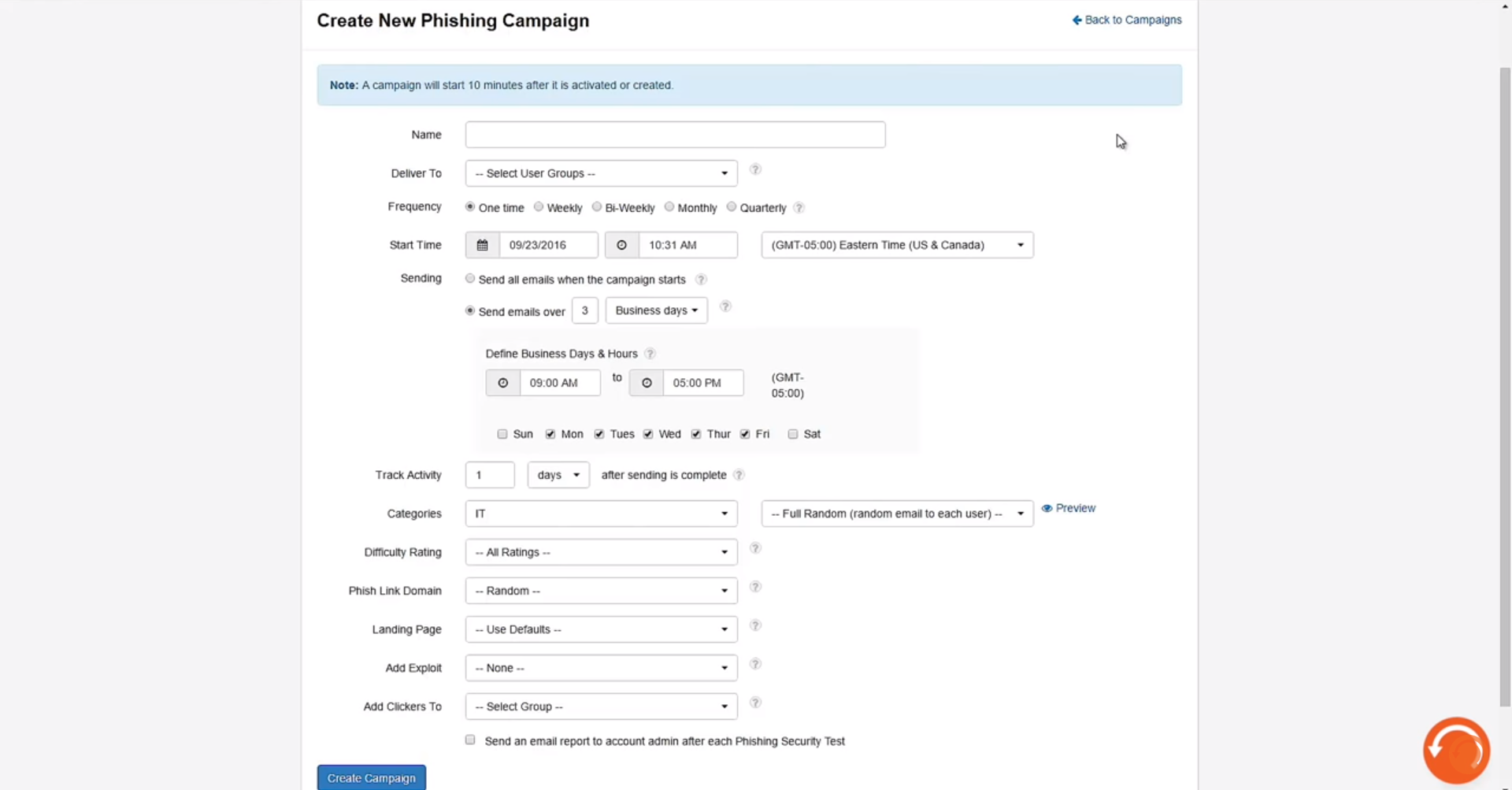1512x790 pixels.
Task: Click help icon next to Add Clickers To
Action: tap(755, 703)
